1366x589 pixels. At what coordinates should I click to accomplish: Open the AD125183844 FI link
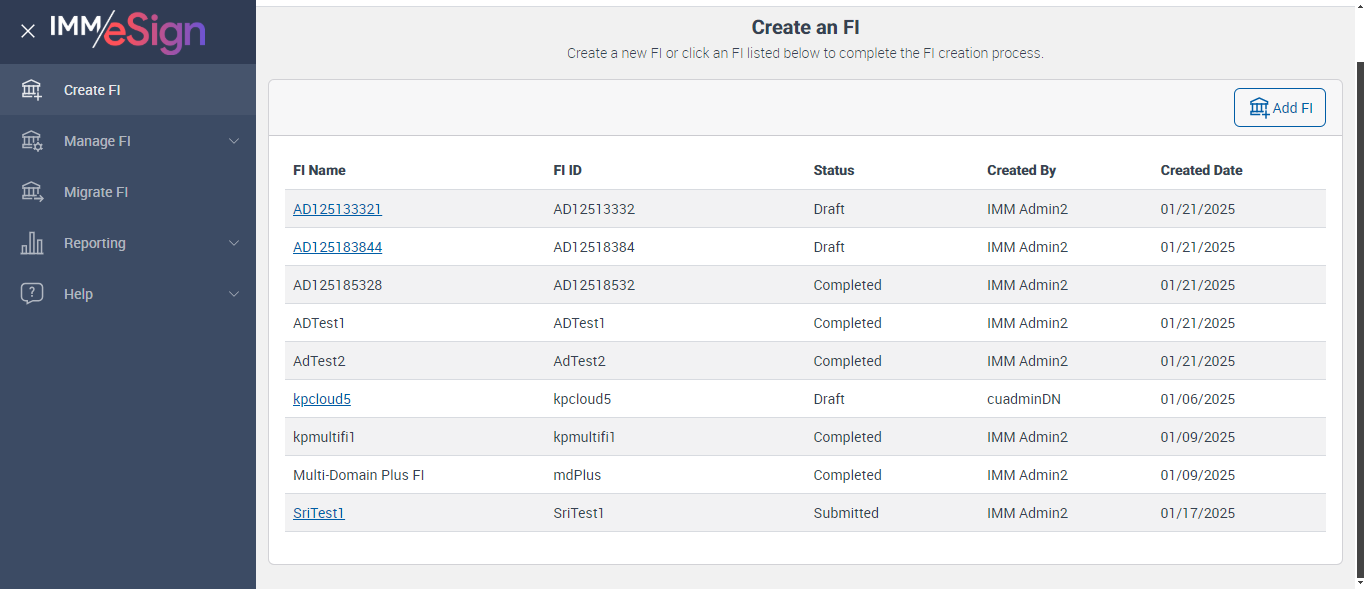click(x=337, y=247)
